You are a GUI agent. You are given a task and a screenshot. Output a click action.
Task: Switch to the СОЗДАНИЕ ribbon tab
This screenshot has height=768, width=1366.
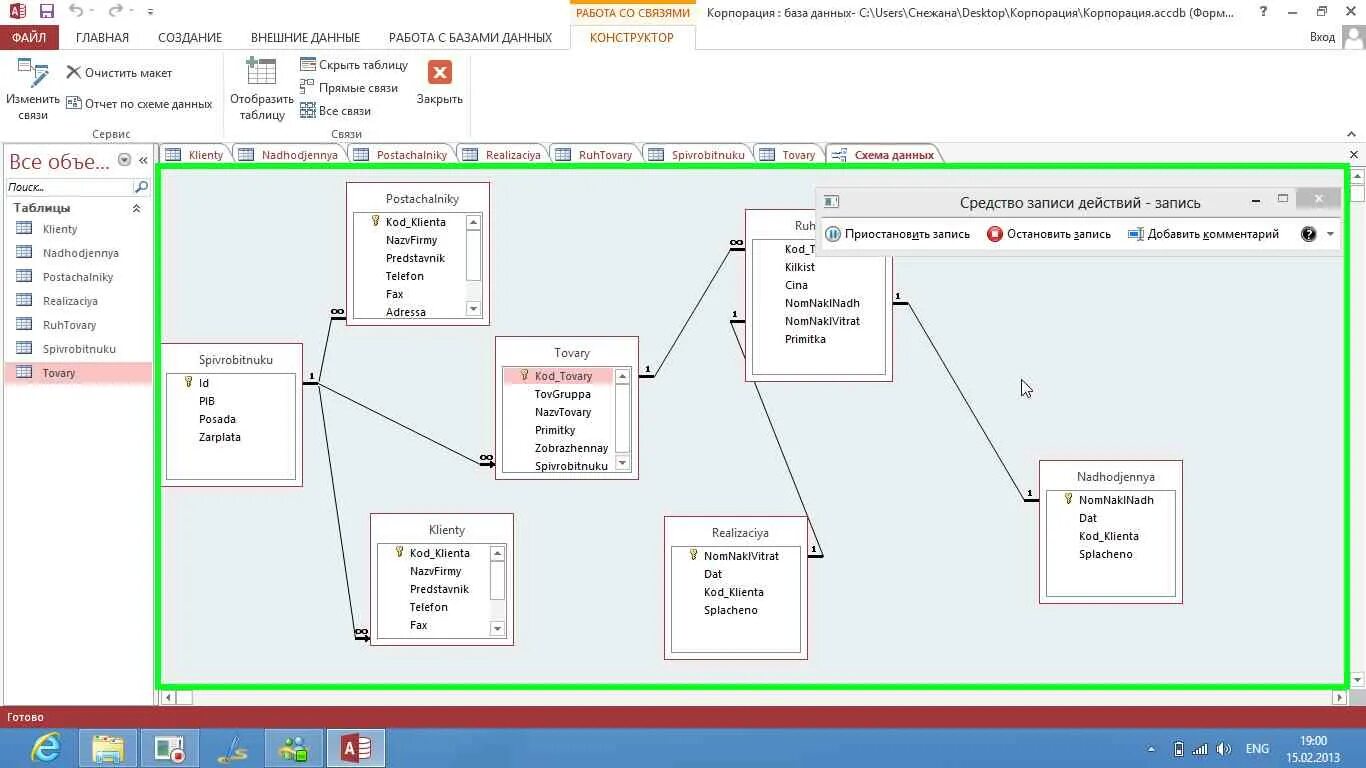tap(190, 37)
